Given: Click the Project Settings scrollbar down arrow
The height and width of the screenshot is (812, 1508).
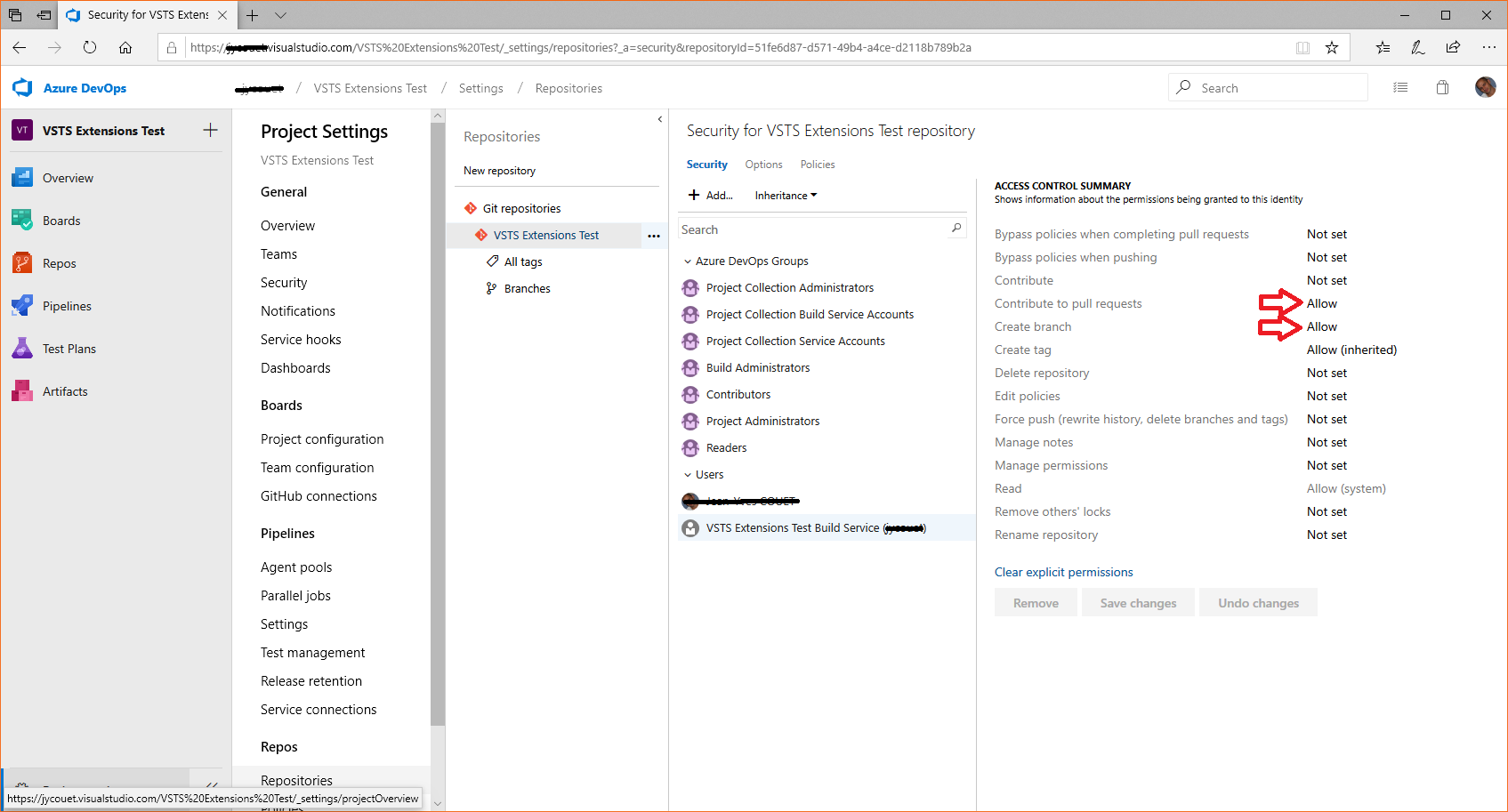Looking at the screenshot, I should point(437,803).
